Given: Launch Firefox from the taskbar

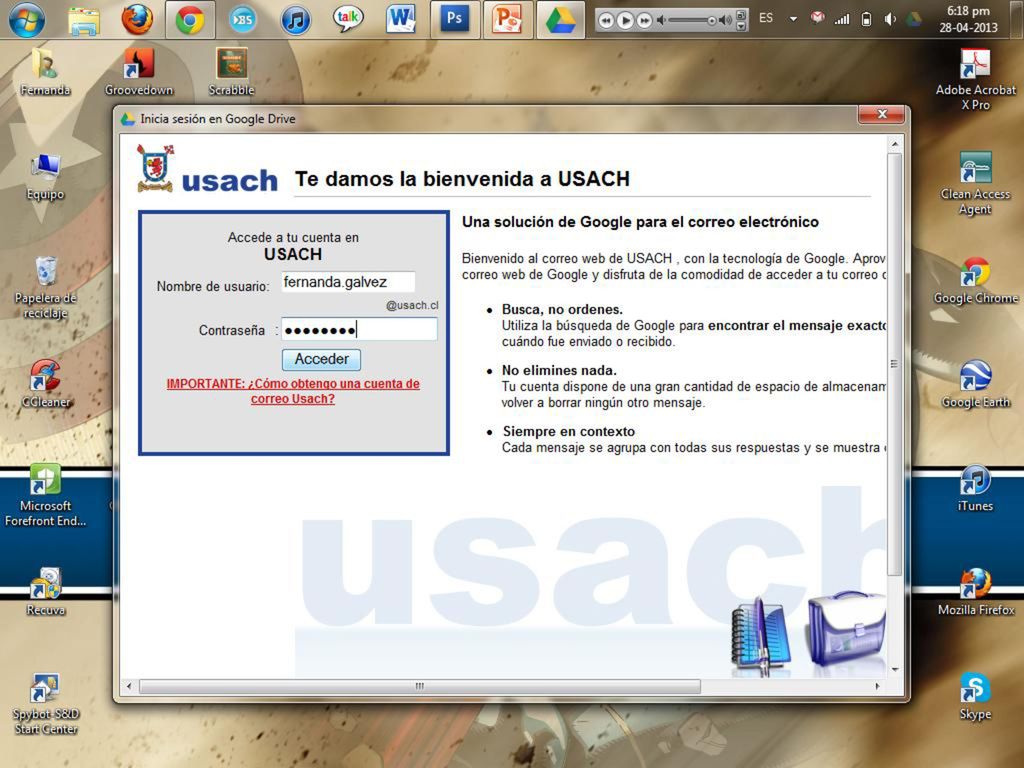Looking at the screenshot, I should tap(137, 19).
